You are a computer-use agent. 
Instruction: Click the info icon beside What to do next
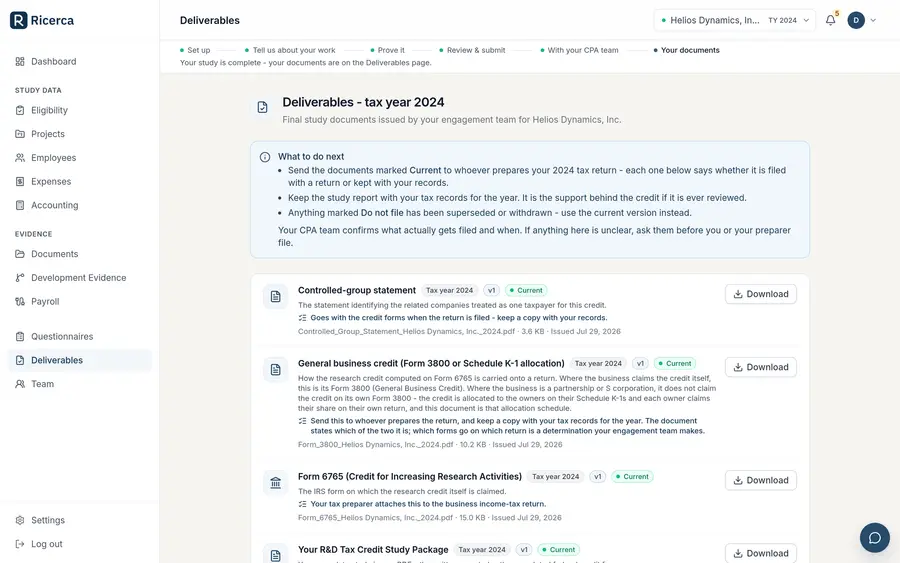pyautogui.click(x=265, y=157)
